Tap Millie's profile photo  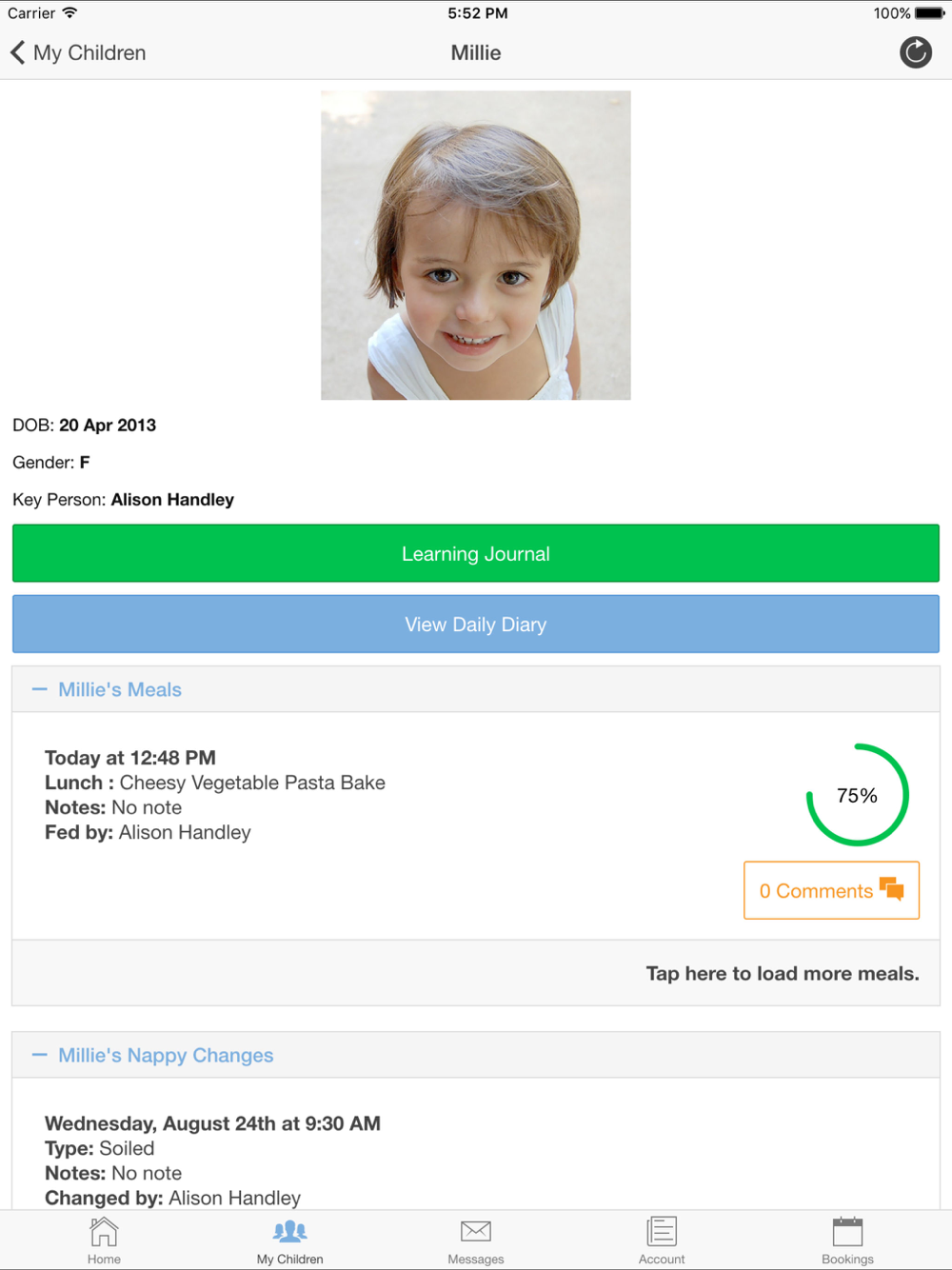click(476, 246)
